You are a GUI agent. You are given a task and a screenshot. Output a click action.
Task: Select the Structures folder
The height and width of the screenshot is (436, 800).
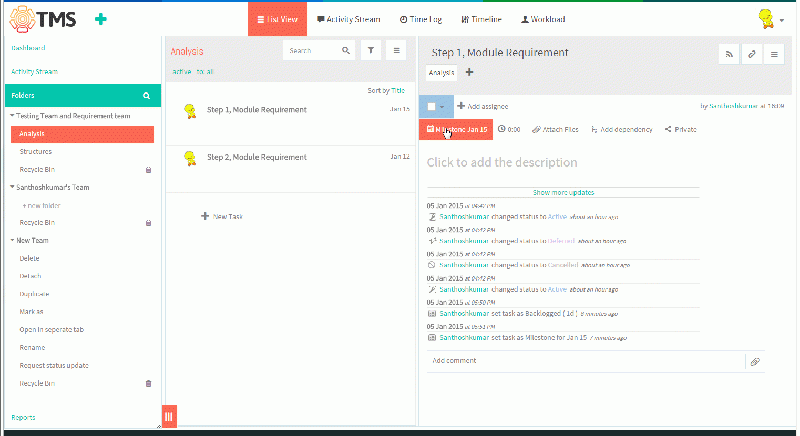click(x=36, y=151)
